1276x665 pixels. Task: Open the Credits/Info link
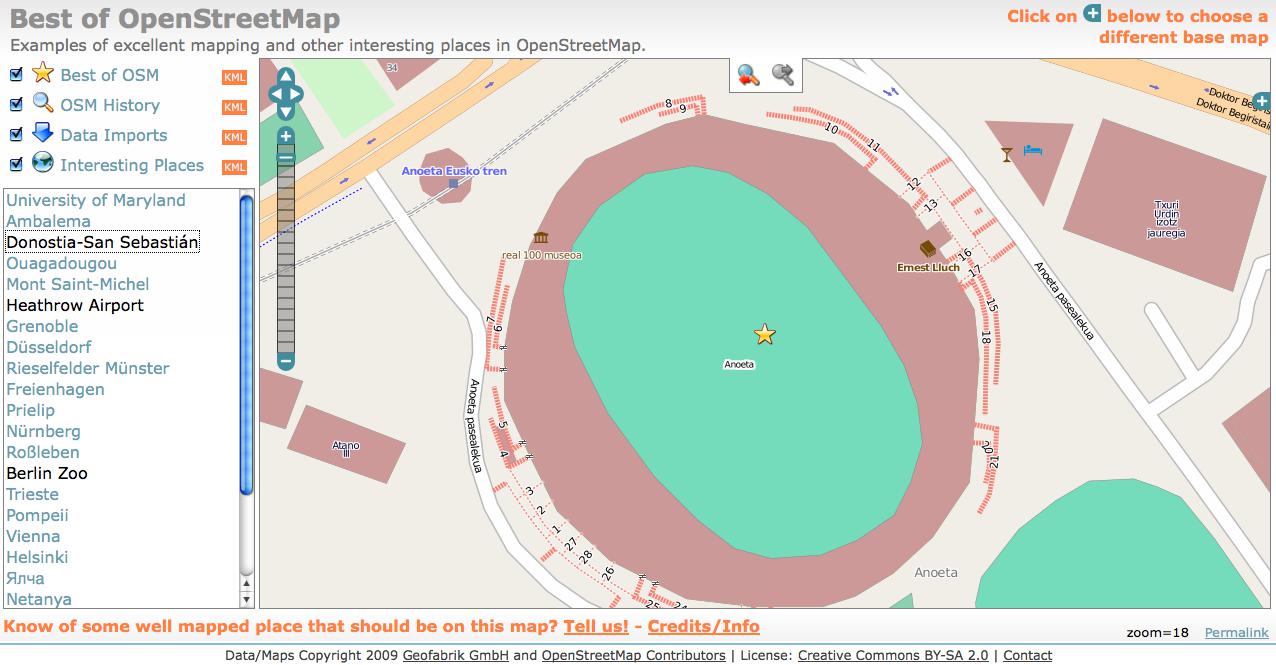click(703, 627)
